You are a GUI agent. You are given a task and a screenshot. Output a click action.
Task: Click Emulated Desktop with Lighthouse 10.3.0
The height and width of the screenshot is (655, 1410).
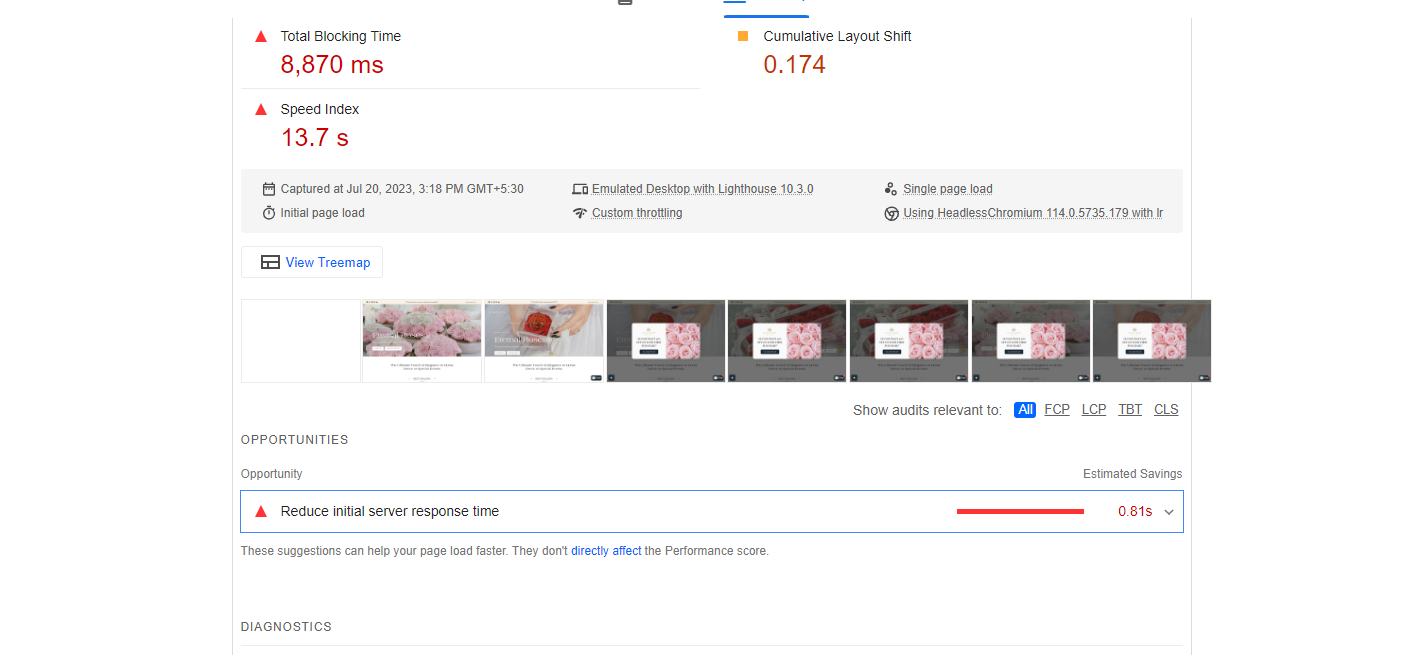click(x=702, y=189)
